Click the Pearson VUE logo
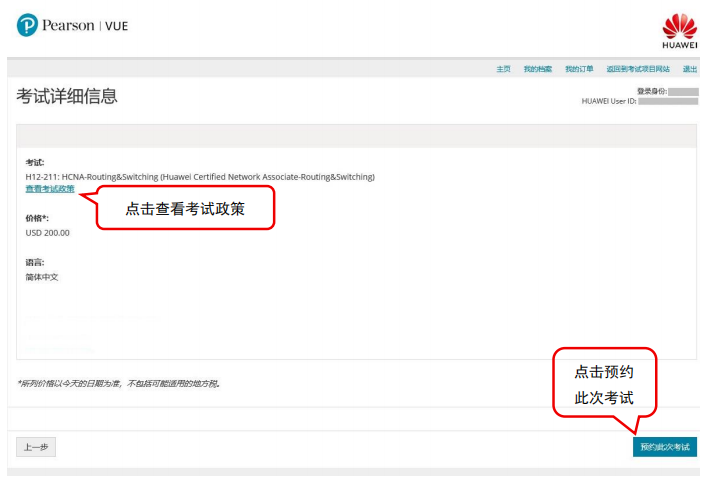Screen dimensions: 725x481 pyautogui.click(x=72, y=25)
